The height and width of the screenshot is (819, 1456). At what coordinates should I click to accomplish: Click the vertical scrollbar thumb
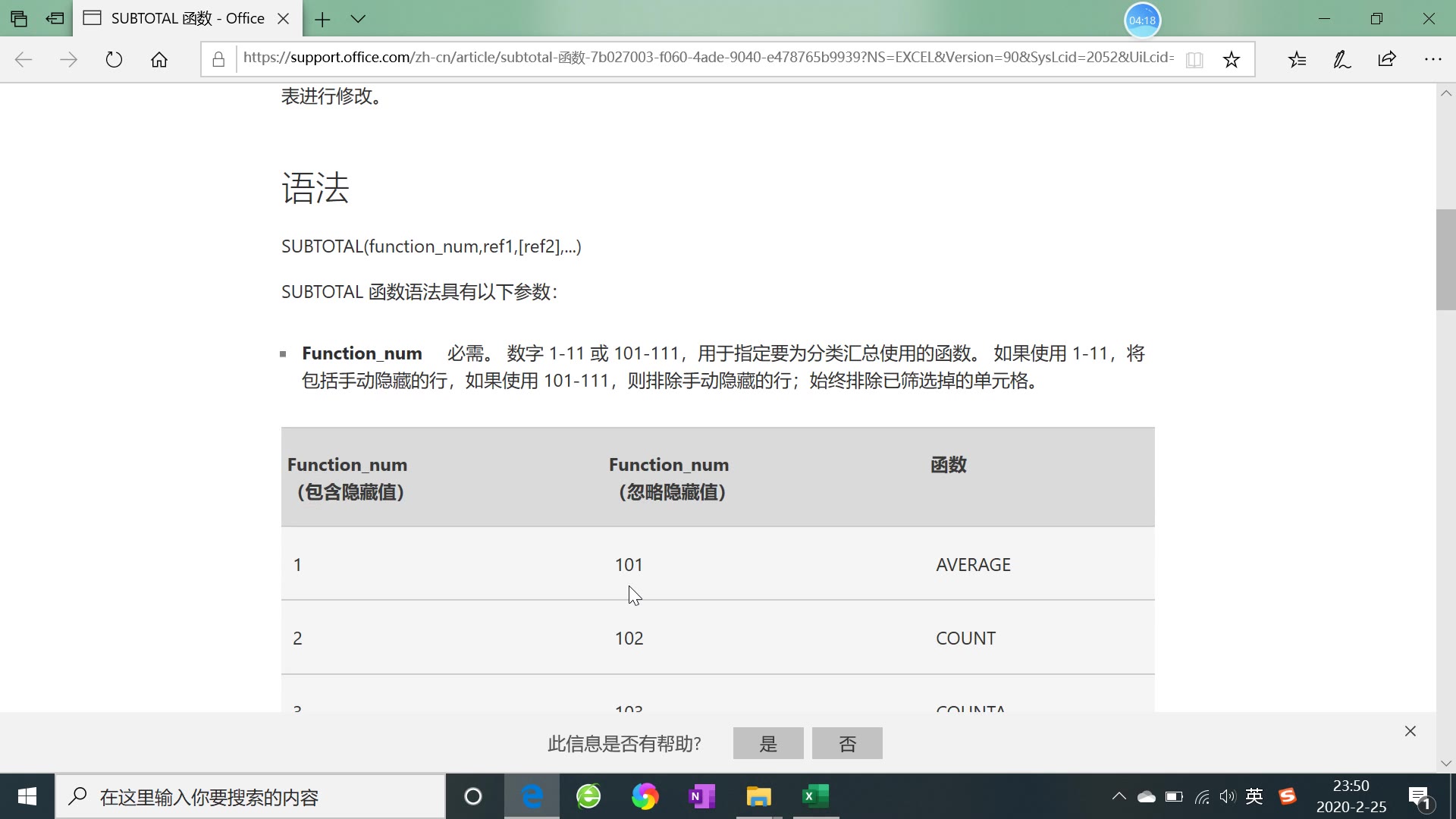coord(1445,259)
